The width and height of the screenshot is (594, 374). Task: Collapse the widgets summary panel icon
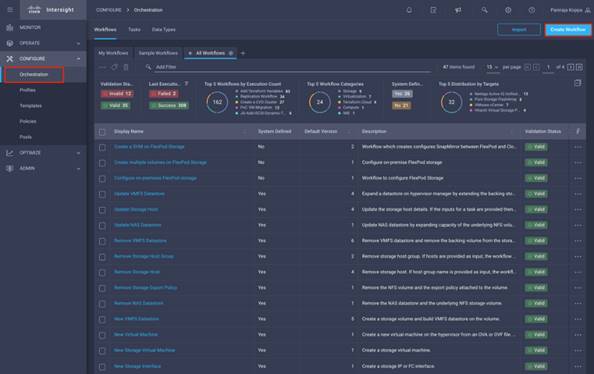click(x=577, y=83)
